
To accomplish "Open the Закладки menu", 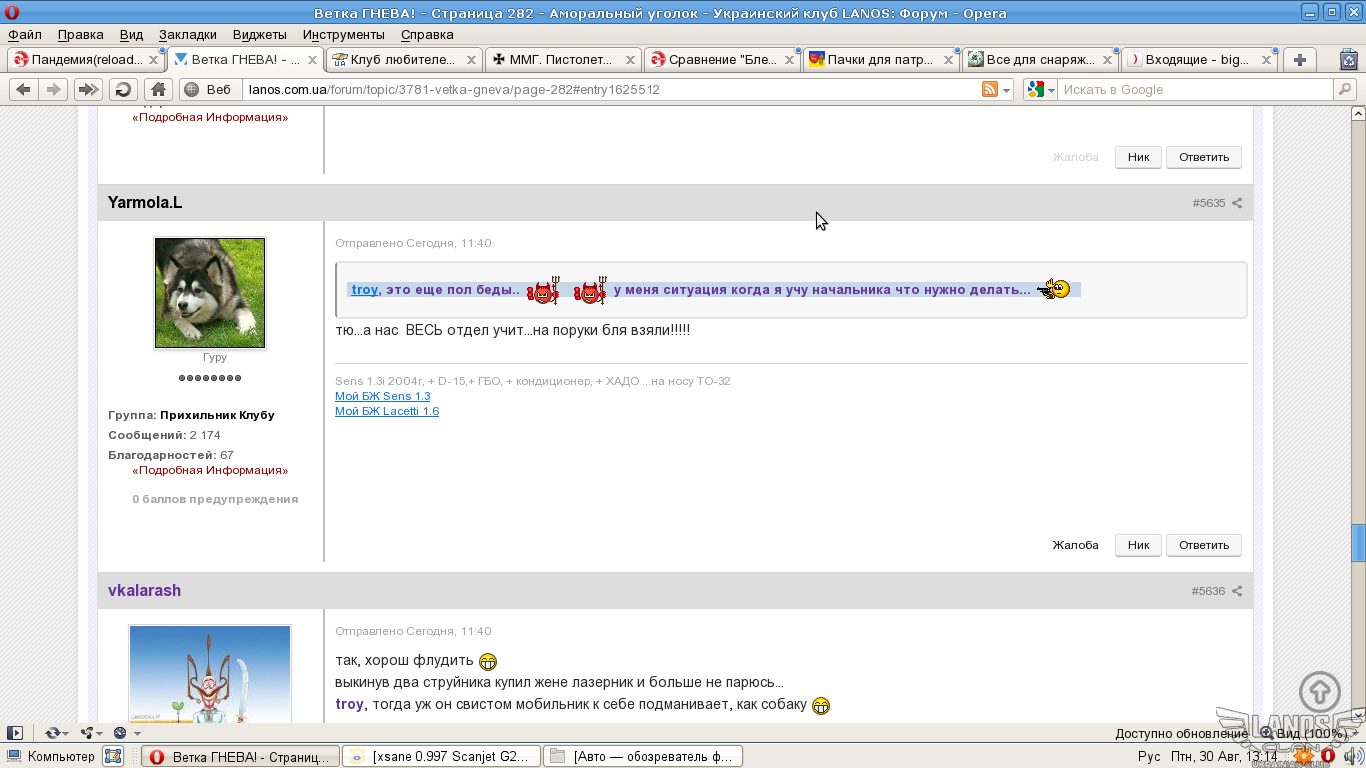I will (187, 34).
